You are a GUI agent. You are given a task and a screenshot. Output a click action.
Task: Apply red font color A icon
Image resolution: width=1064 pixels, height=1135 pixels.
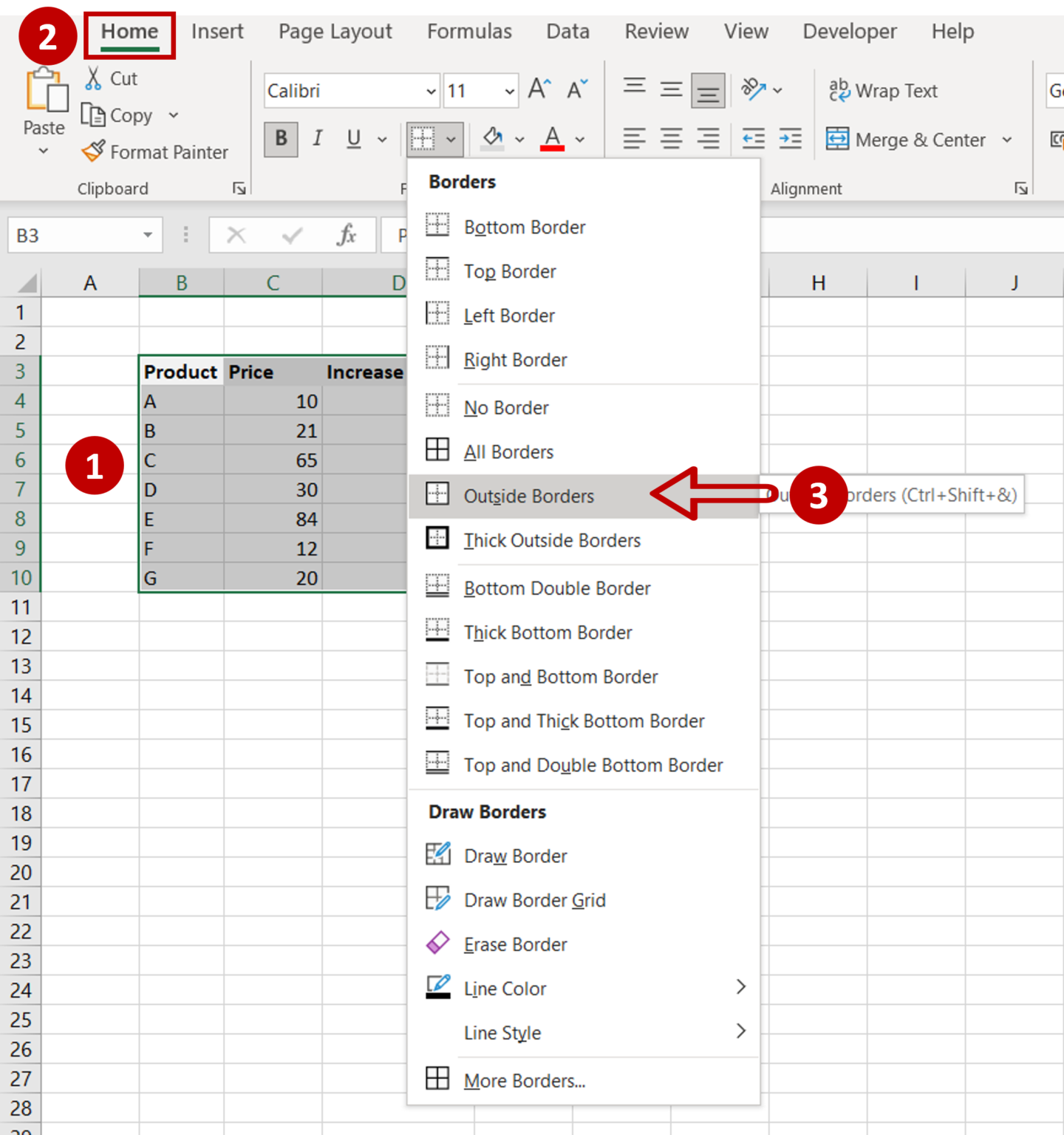pos(552,138)
